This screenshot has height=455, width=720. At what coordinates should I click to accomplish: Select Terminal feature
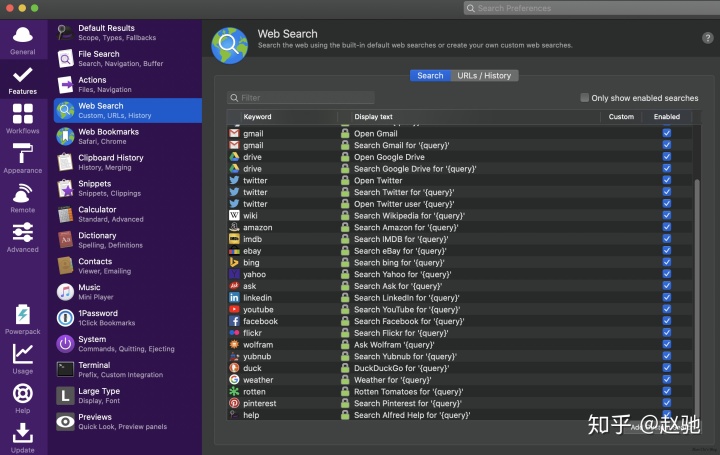point(128,370)
